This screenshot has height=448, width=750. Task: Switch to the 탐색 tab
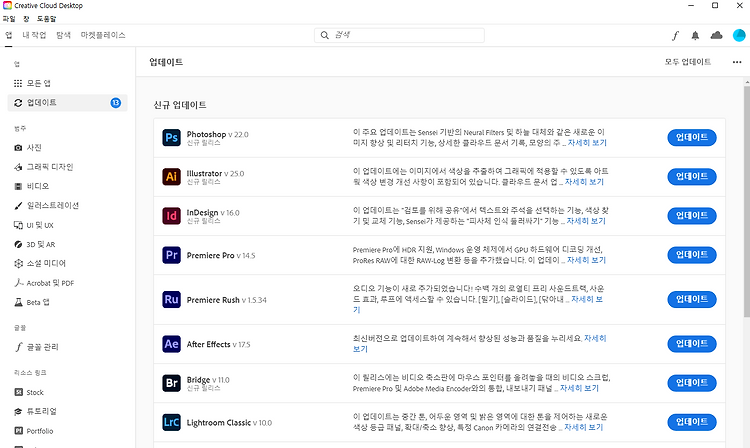64,35
